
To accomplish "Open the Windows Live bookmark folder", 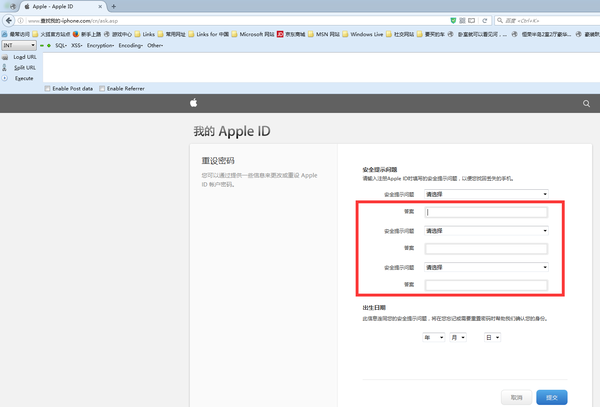I will pos(363,34).
